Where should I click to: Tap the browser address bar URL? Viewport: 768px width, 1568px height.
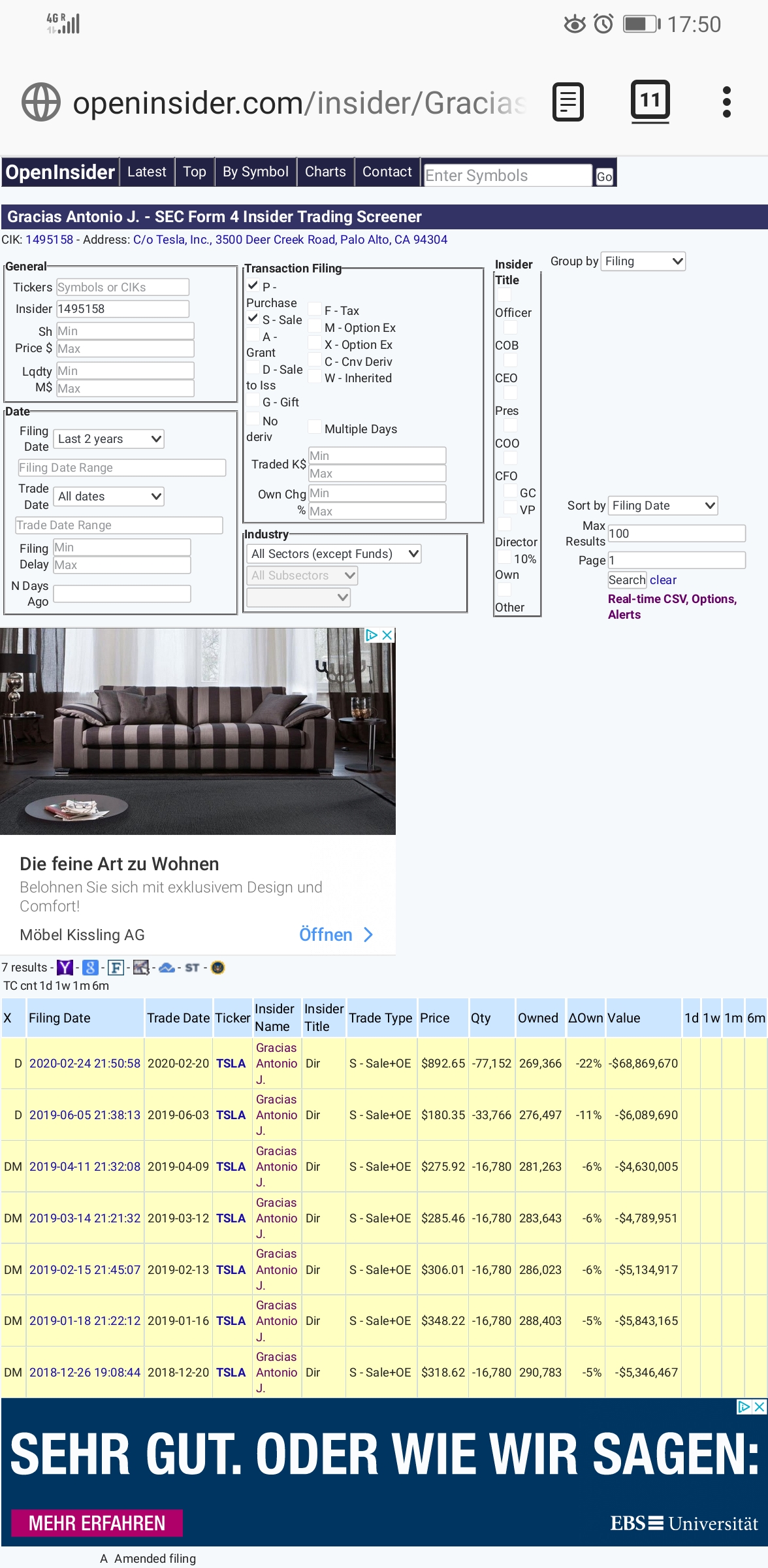coord(299,103)
